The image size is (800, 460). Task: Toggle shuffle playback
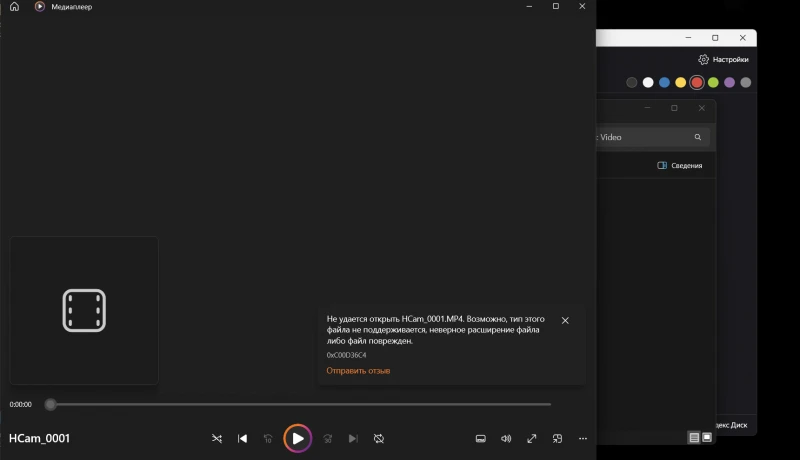[x=217, y=439]
